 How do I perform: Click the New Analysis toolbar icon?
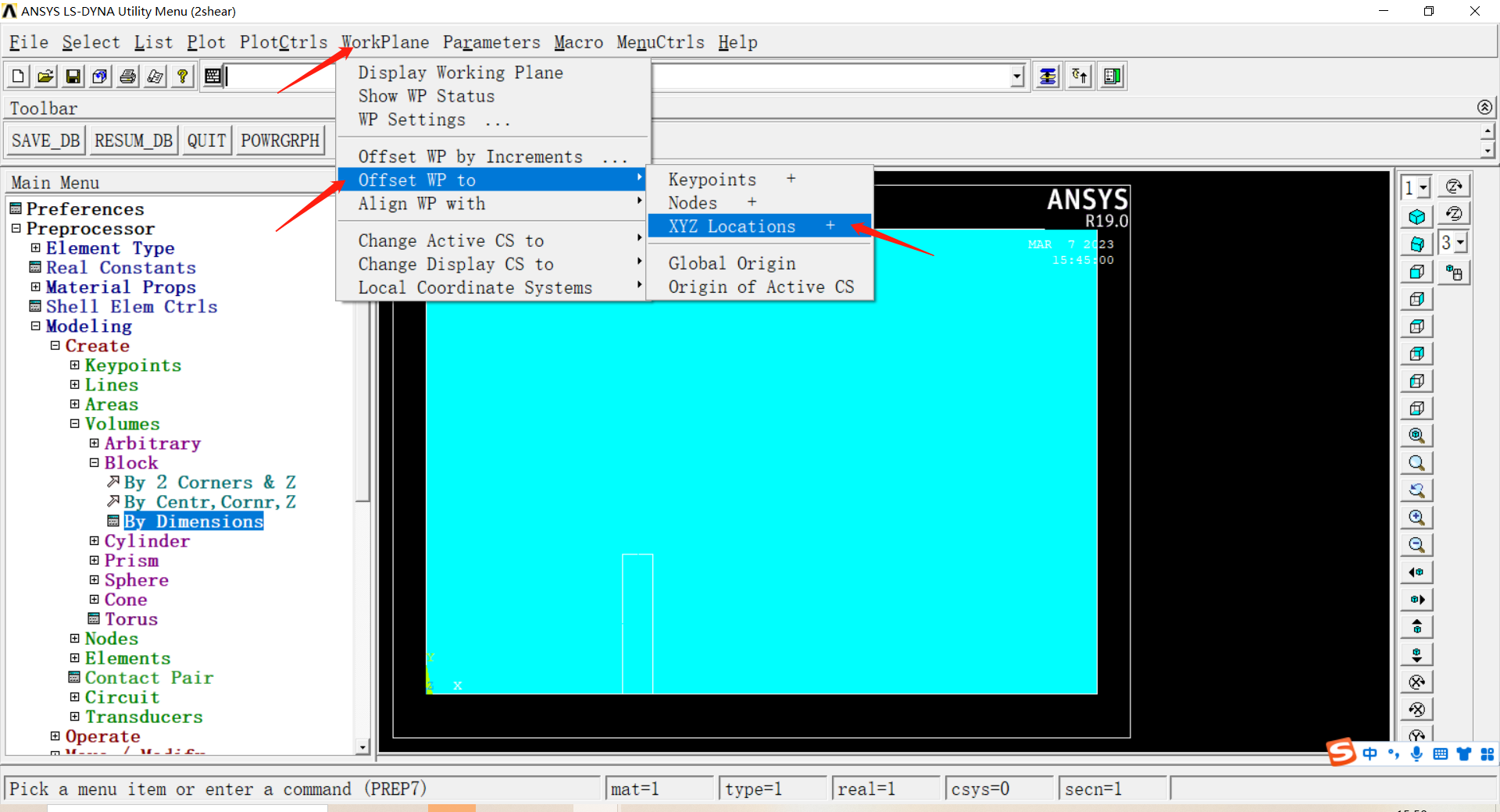click(18, 77)
